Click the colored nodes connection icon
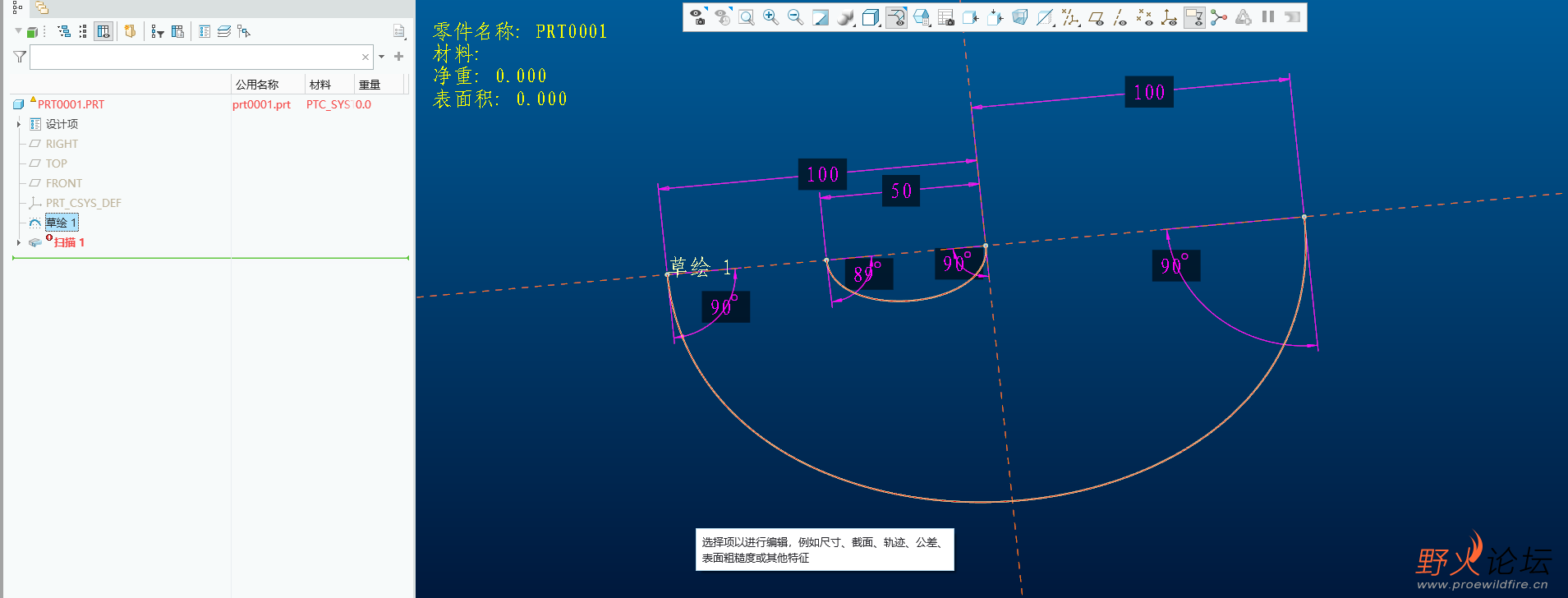 (x=1219, y=17)
